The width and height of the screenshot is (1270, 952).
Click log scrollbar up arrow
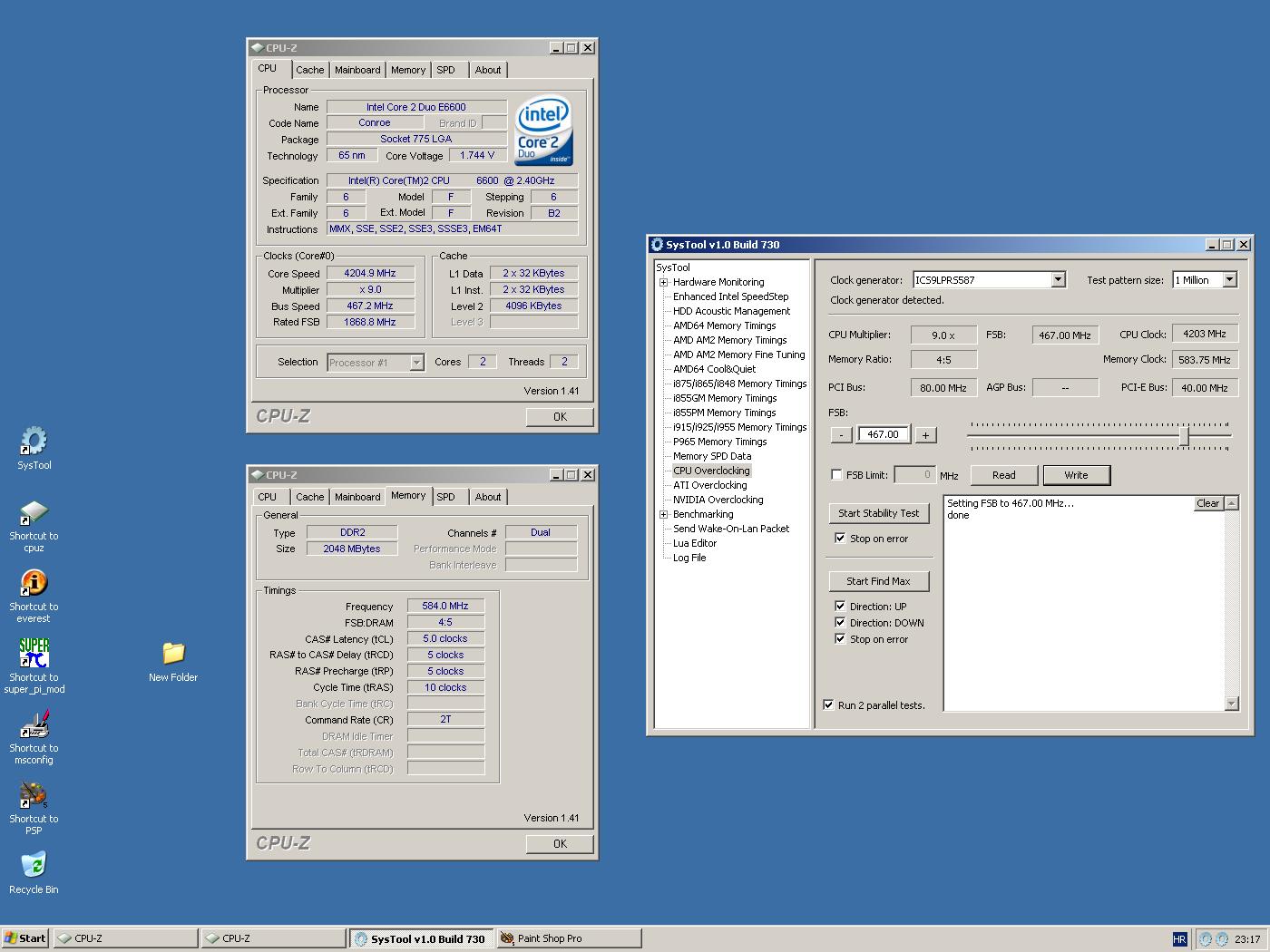[x=1231, y=503]
